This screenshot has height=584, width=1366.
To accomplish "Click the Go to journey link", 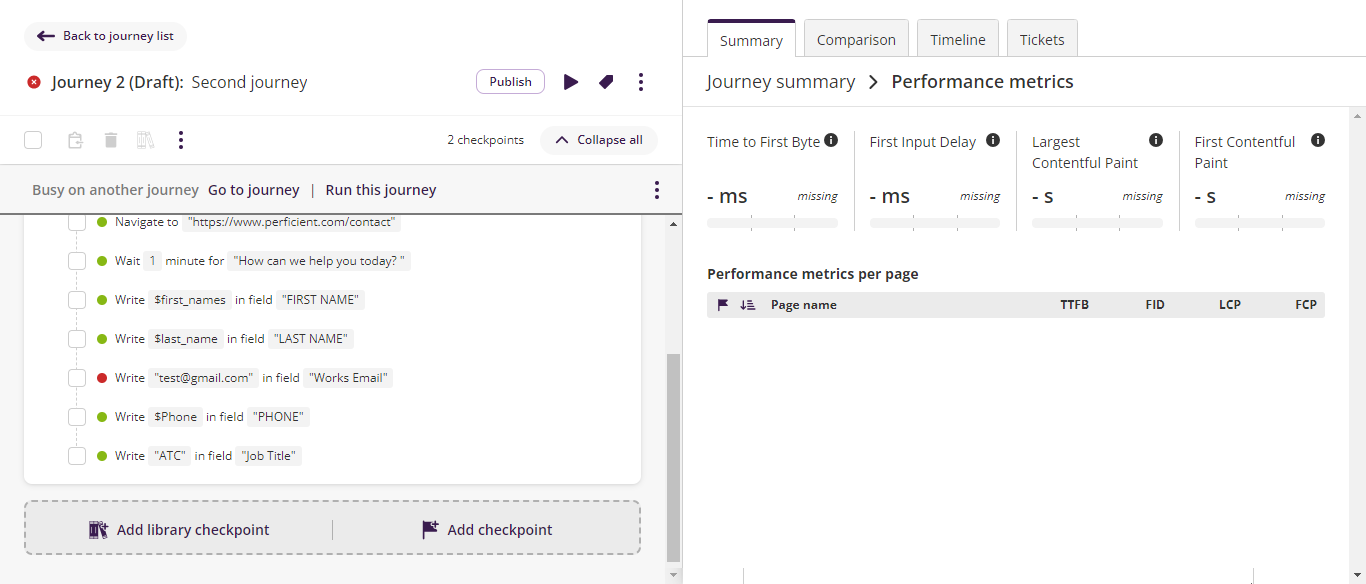I will [254, 190].
